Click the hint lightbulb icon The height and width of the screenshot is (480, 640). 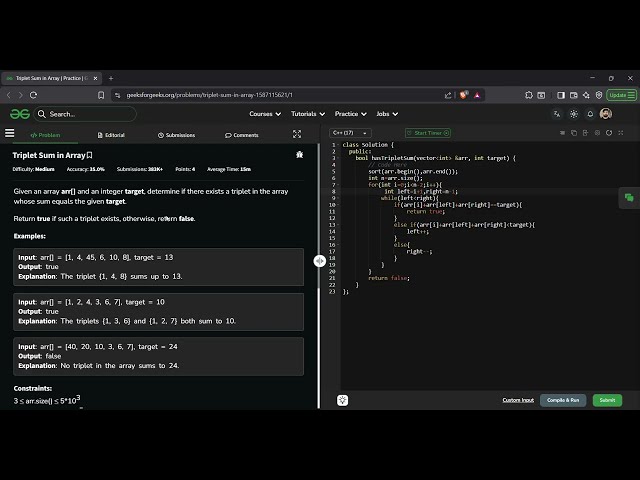pos(342,400)
